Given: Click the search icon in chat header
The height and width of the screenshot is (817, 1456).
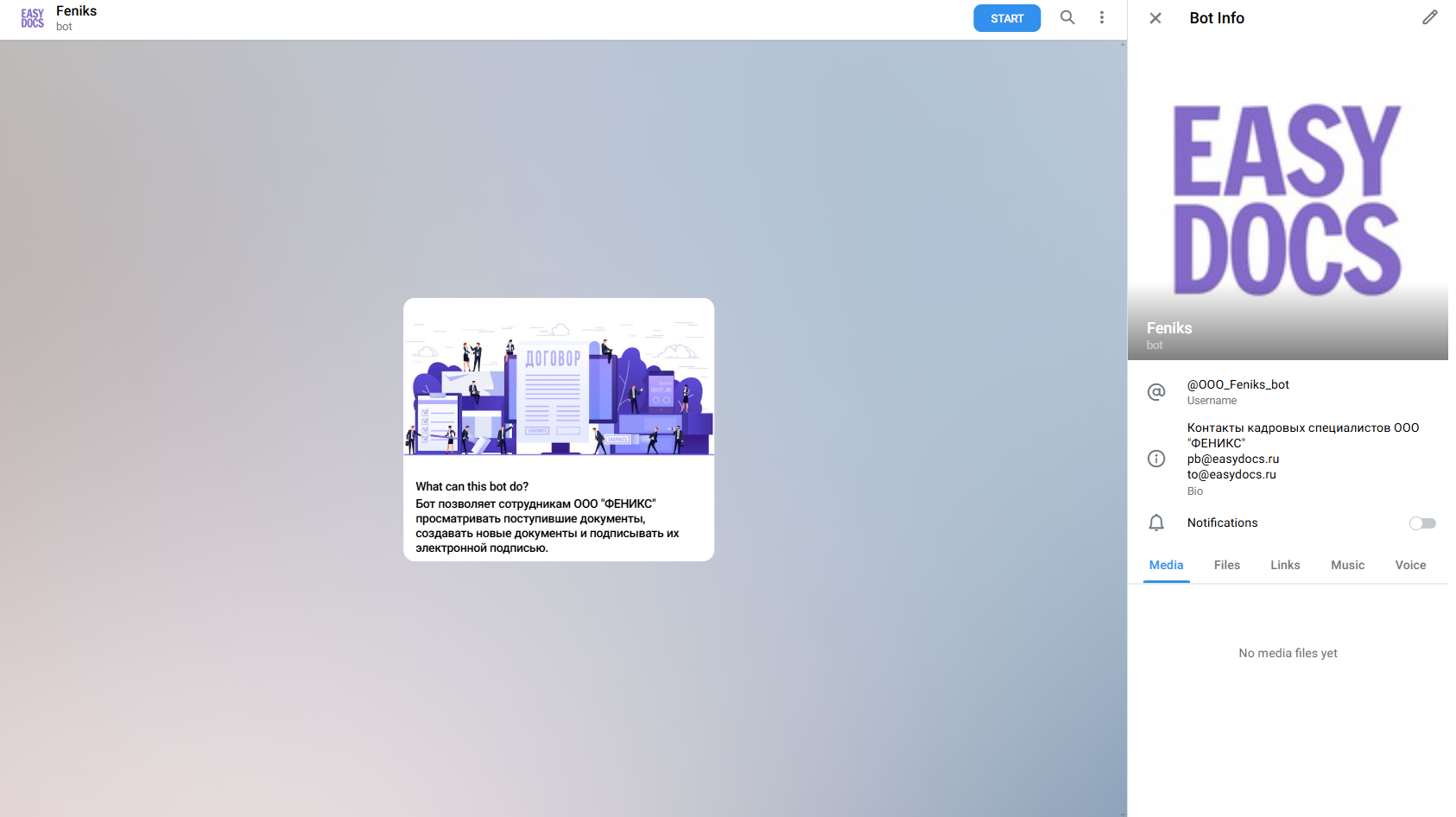Looking at the screenshot, I should pyautogui.click(x=1067, y=17).
